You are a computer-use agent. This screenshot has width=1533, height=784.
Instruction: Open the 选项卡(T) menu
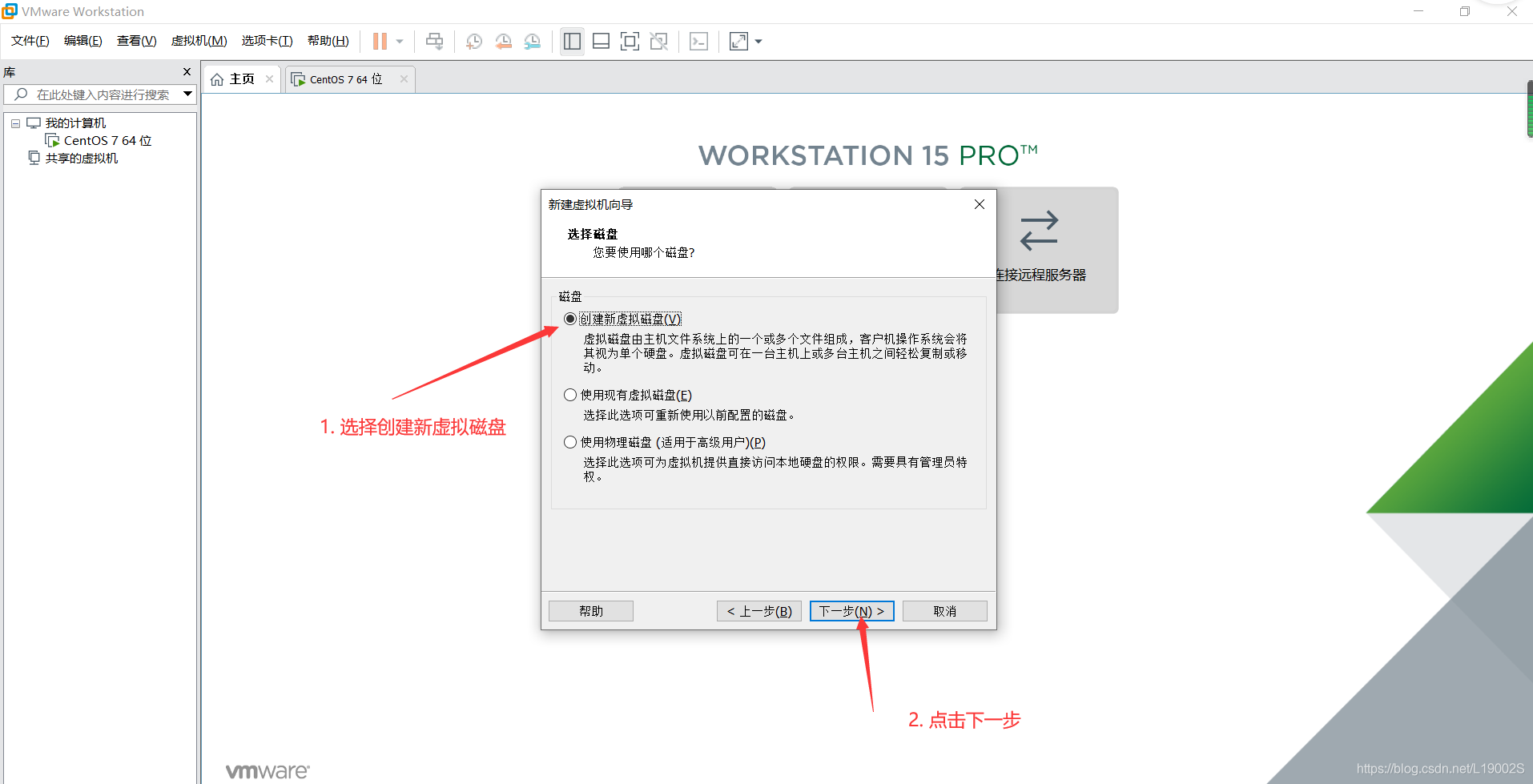click(x=268, y=41)
